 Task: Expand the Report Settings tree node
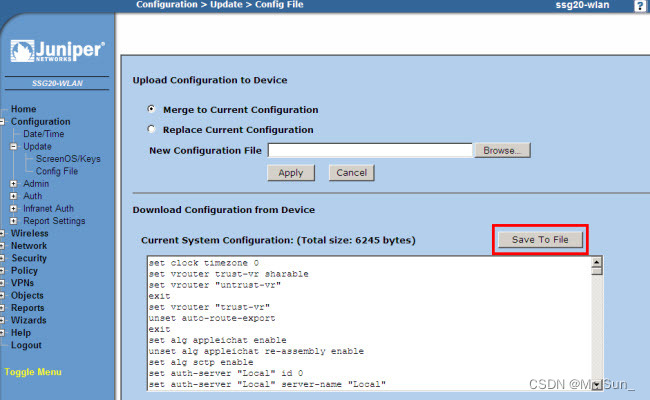(x=14, y=221)
